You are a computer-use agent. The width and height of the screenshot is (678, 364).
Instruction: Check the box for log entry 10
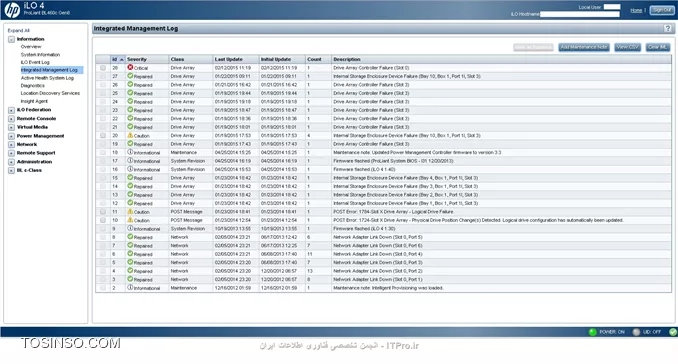[x=103, y=220]
